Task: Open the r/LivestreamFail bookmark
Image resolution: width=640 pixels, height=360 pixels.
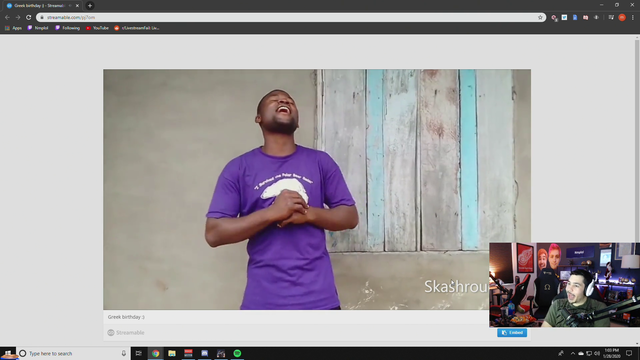Action: 137,28
